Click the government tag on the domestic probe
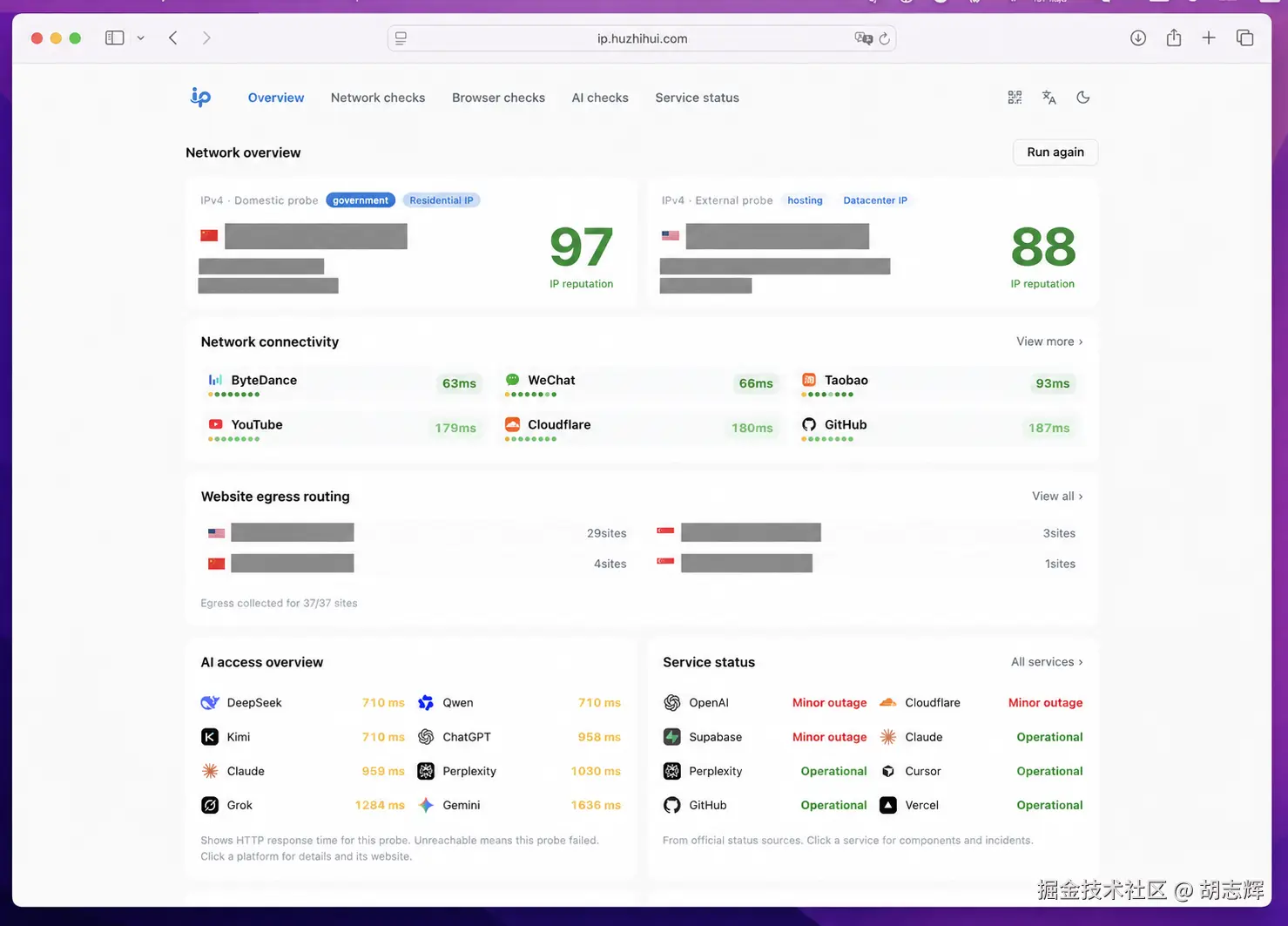This screenshot has width=1288, height=926. point(361,200)
